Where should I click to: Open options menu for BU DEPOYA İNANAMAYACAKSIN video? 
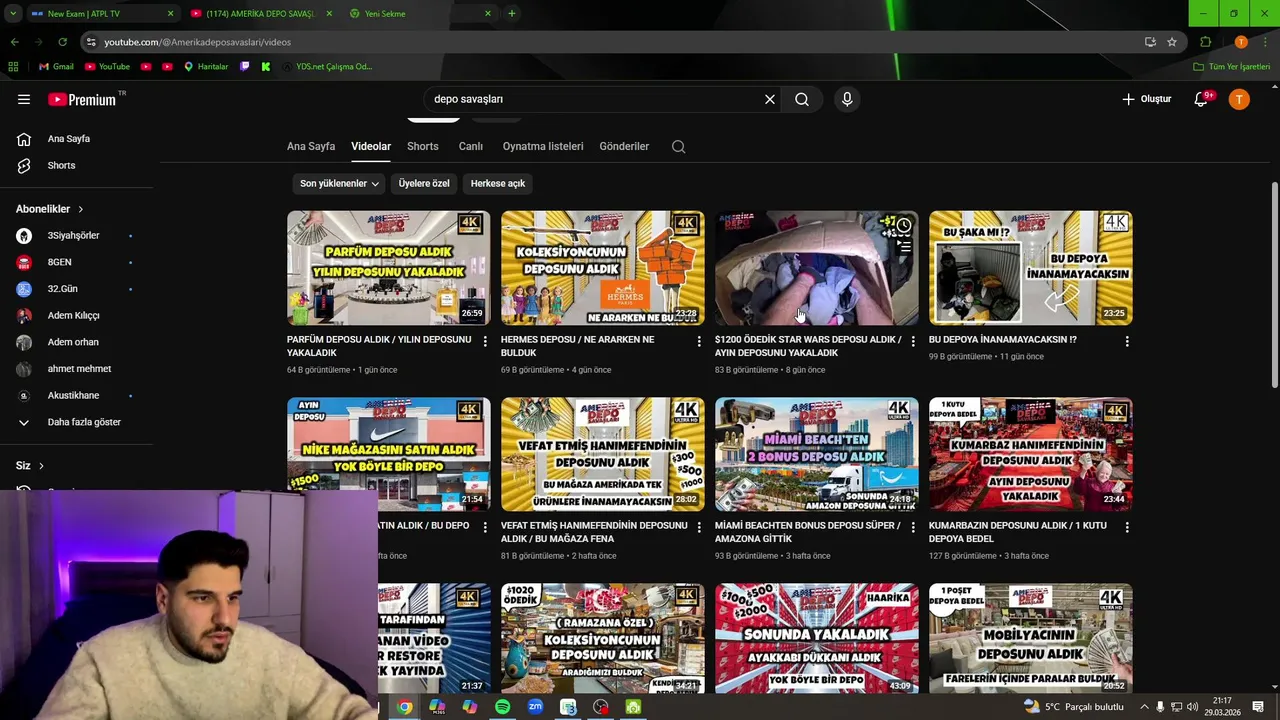coord(1127,341)
